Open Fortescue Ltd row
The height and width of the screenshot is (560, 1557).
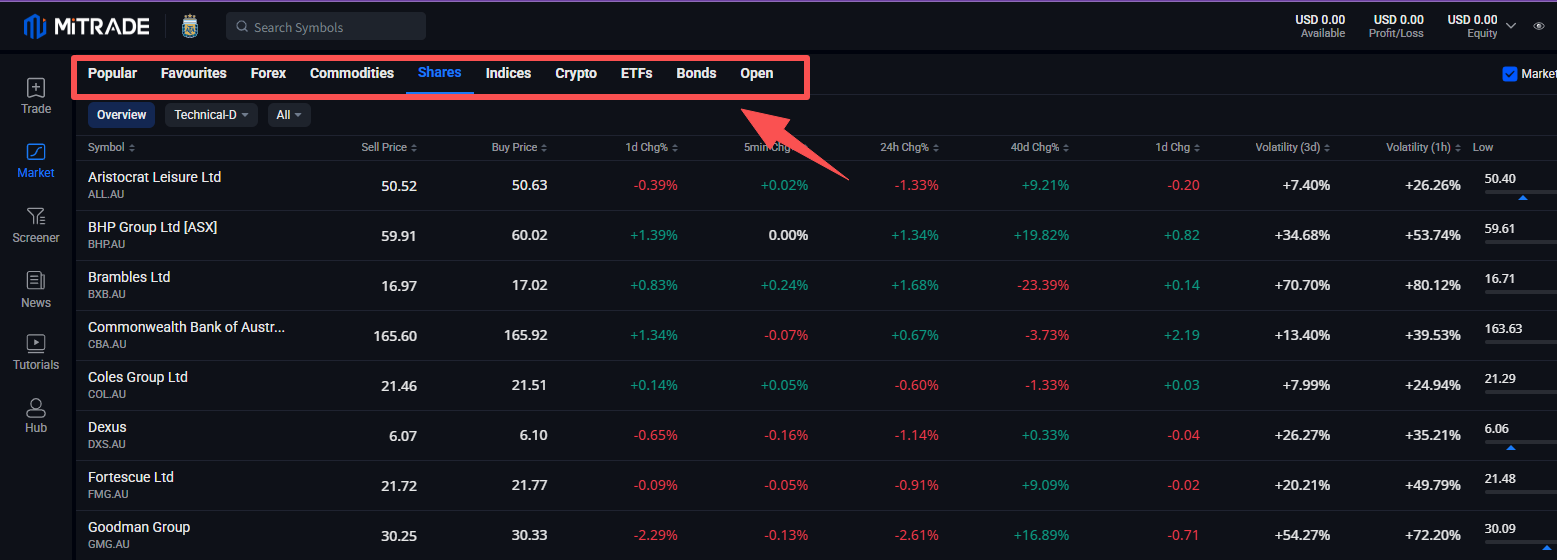816,485
